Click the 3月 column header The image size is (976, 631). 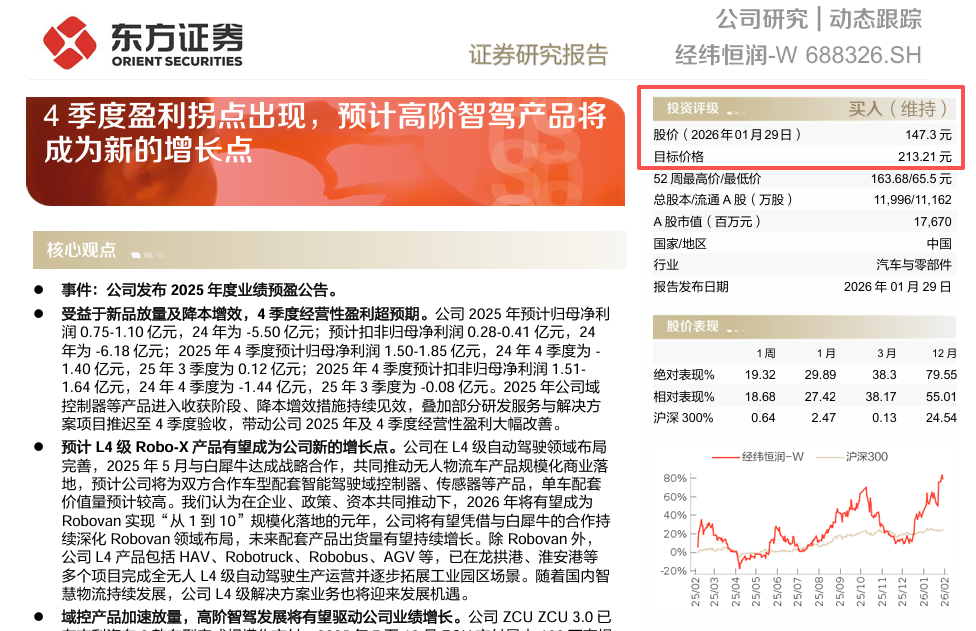pos(886,353)
